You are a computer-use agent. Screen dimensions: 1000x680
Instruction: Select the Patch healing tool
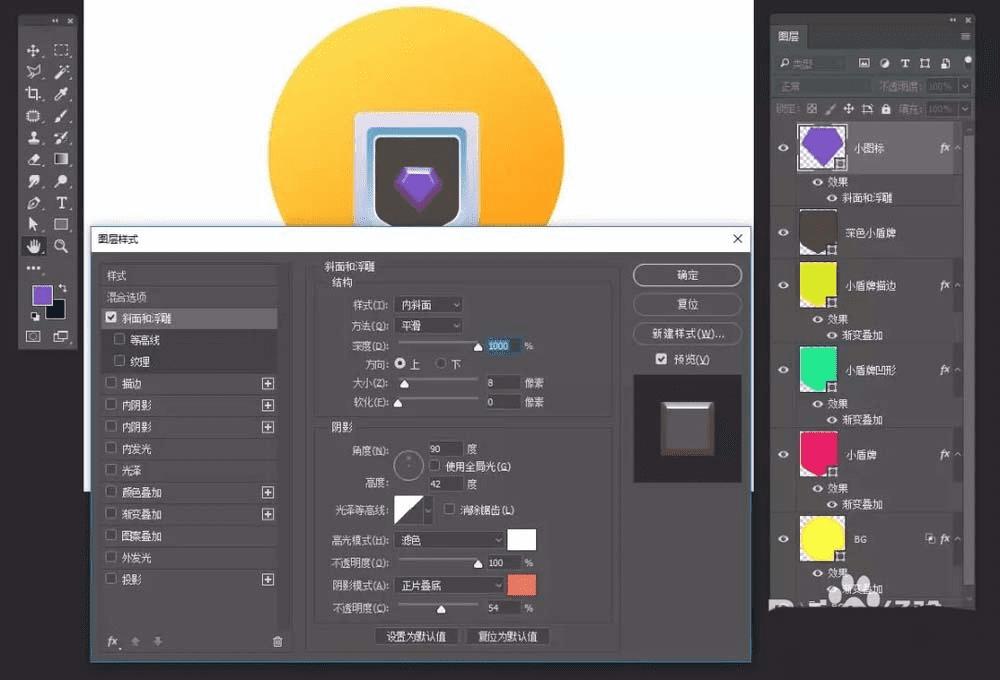[33, 116]
